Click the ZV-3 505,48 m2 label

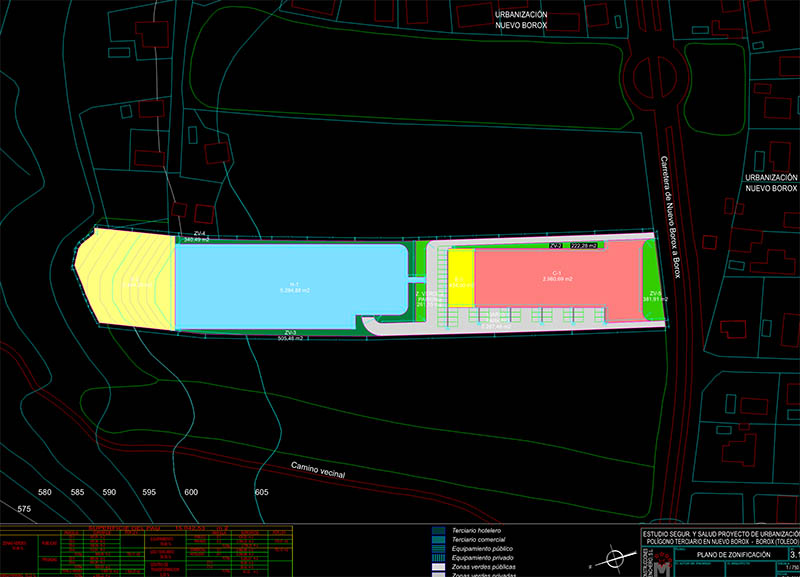click(x=290, y=335)
